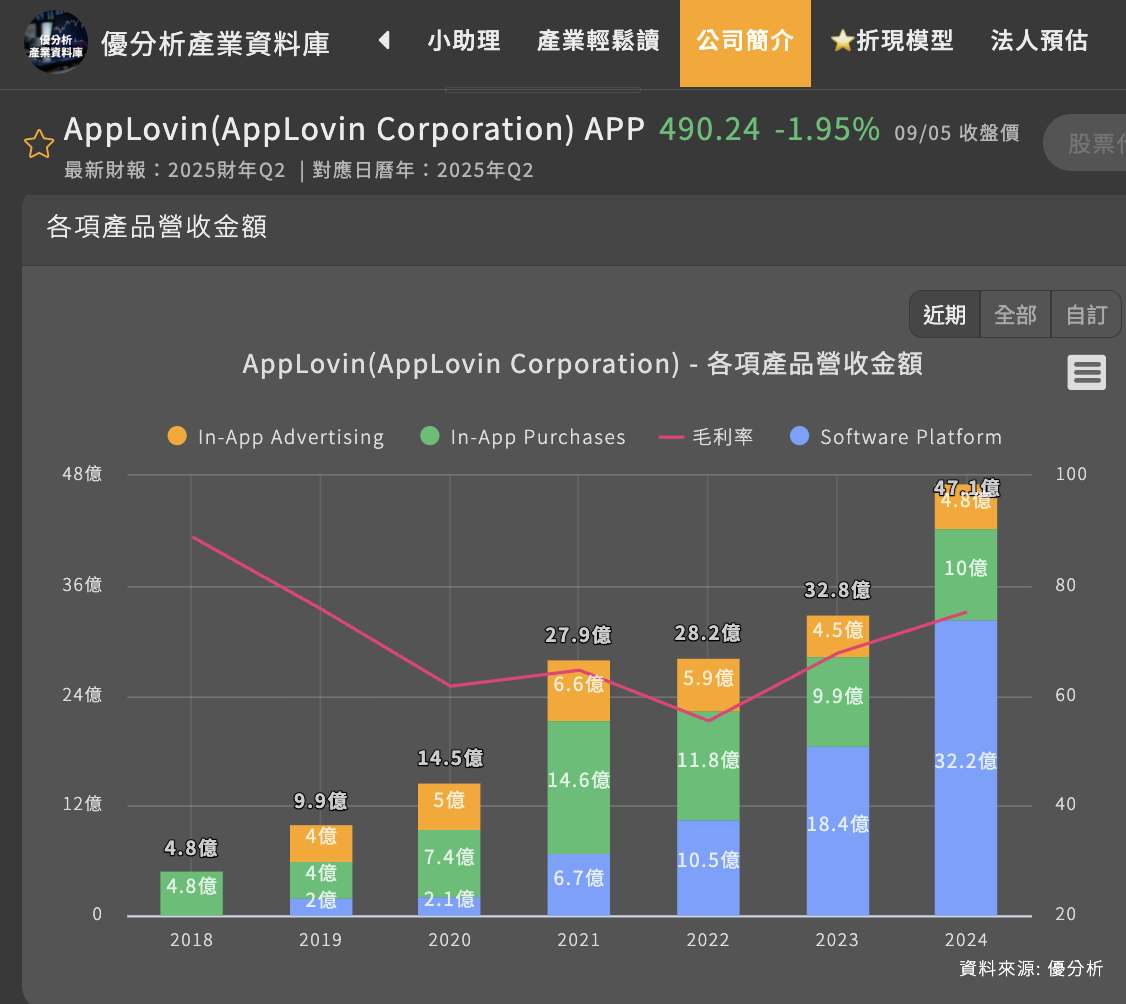The image size is (1126, 1004).
Task: Toggle the 毛利率 line in legend
Action: 706,437
